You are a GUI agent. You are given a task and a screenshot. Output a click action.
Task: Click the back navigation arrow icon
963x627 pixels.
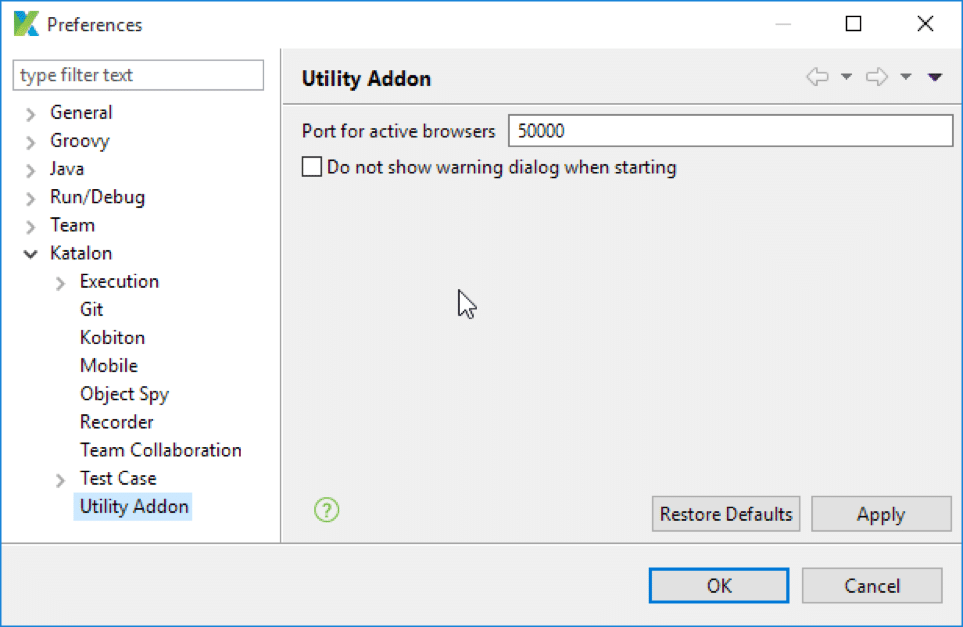pos(817,78)
